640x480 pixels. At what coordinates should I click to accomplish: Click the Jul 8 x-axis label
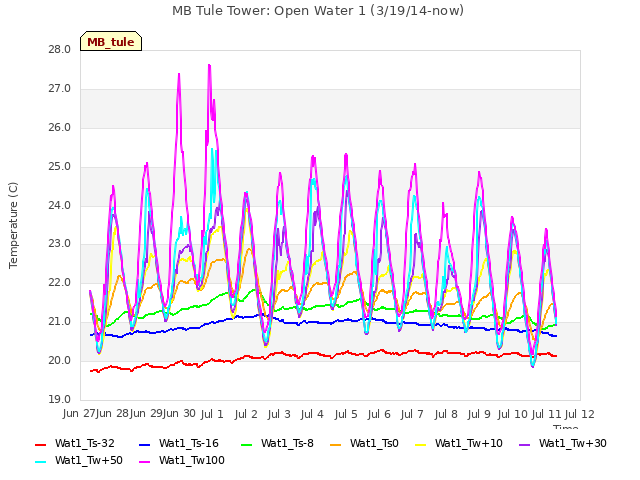tap(446, 414)
